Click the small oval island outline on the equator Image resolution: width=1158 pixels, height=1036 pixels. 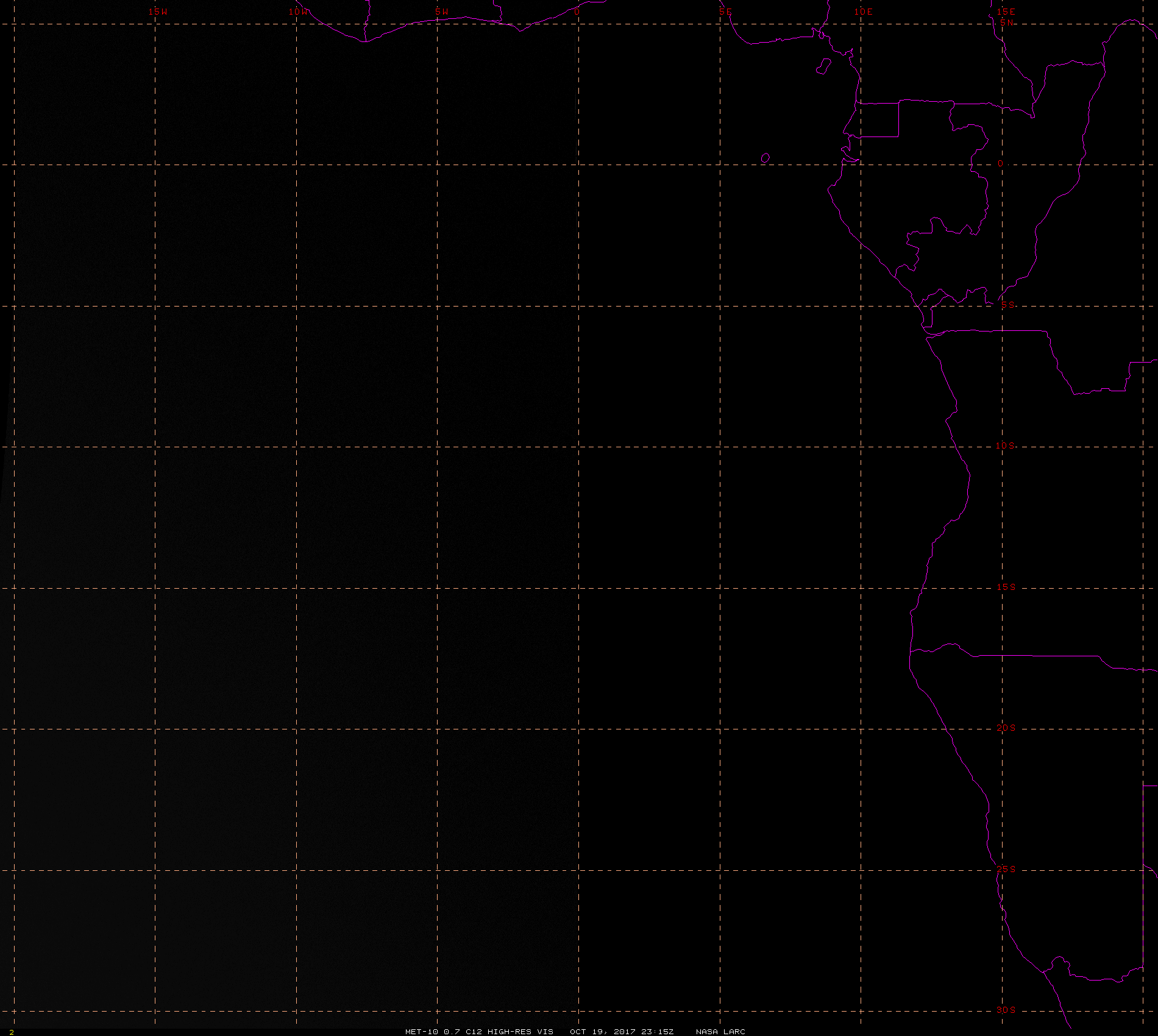765,158
